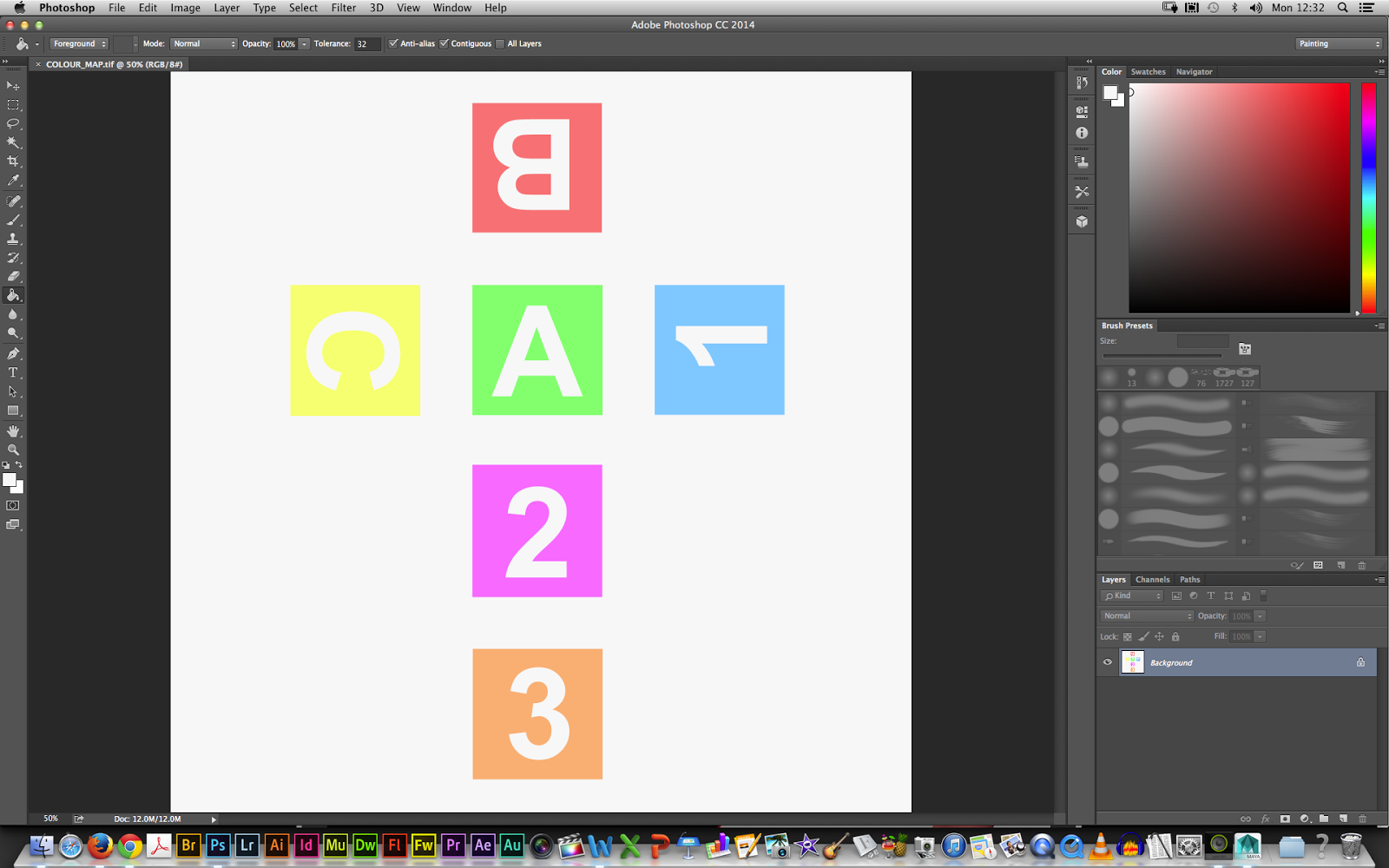Open the Filter menu
Screen dimensions: 1389x868
[344, 8]
